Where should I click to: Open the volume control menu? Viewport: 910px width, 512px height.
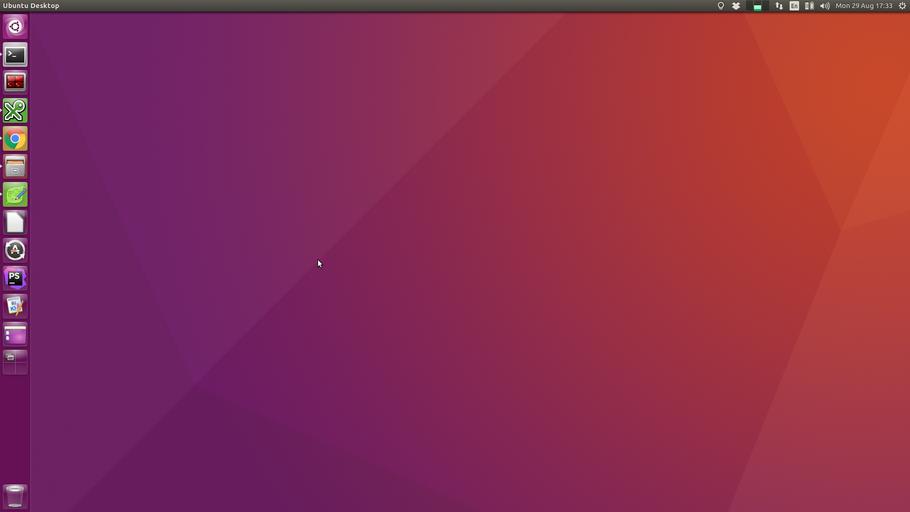click(824, 6)
